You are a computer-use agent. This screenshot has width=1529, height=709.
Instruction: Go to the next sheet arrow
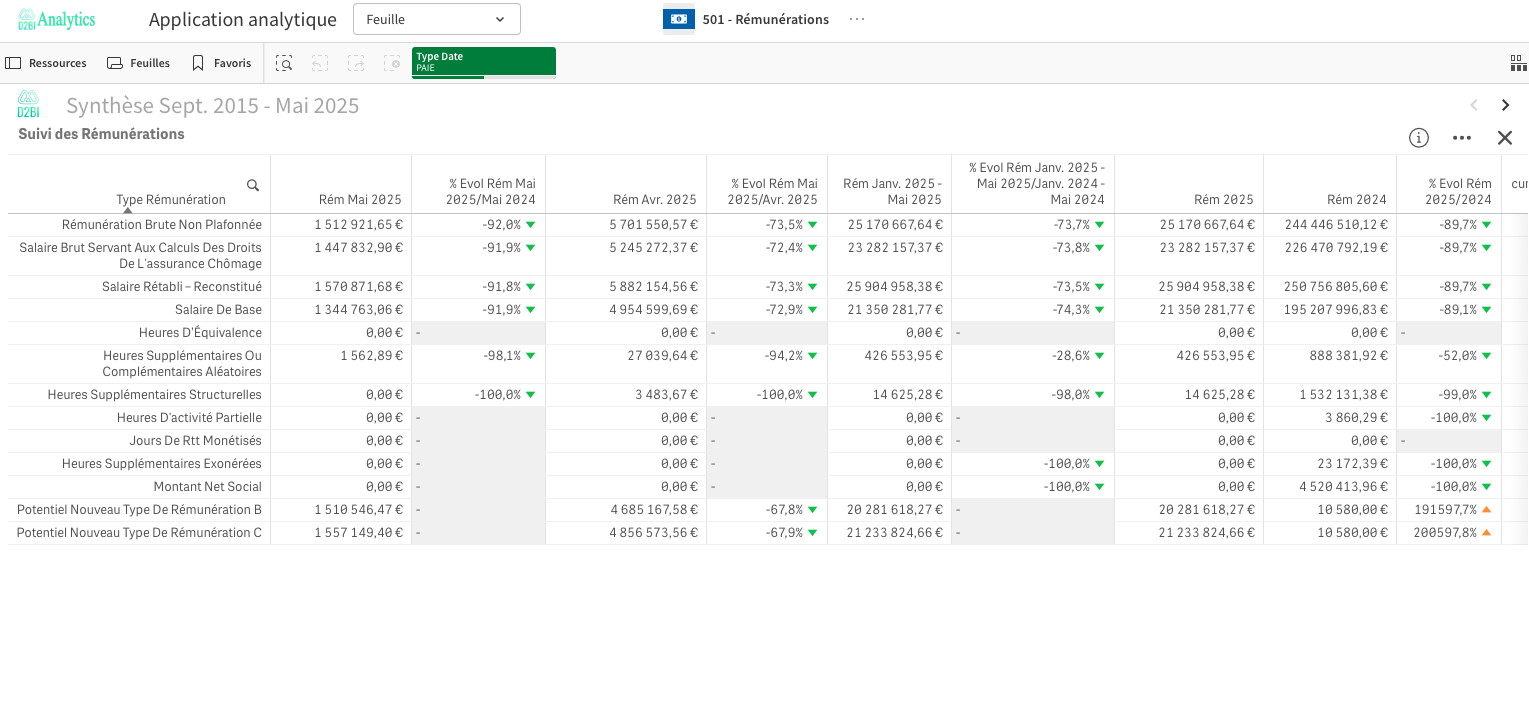click(1505, 105)
